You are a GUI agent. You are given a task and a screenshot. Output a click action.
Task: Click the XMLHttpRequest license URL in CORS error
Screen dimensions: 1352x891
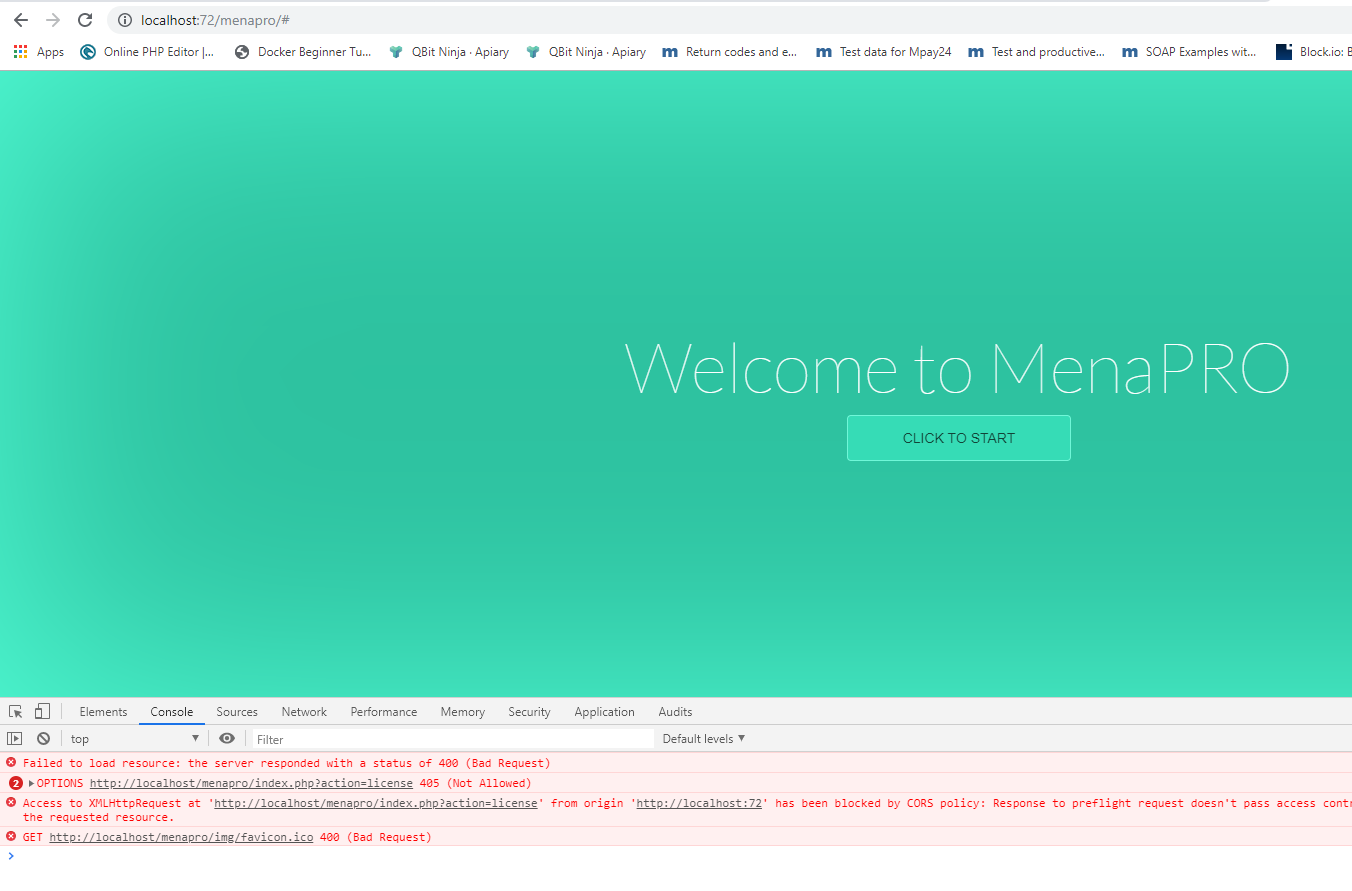[376, 803]
